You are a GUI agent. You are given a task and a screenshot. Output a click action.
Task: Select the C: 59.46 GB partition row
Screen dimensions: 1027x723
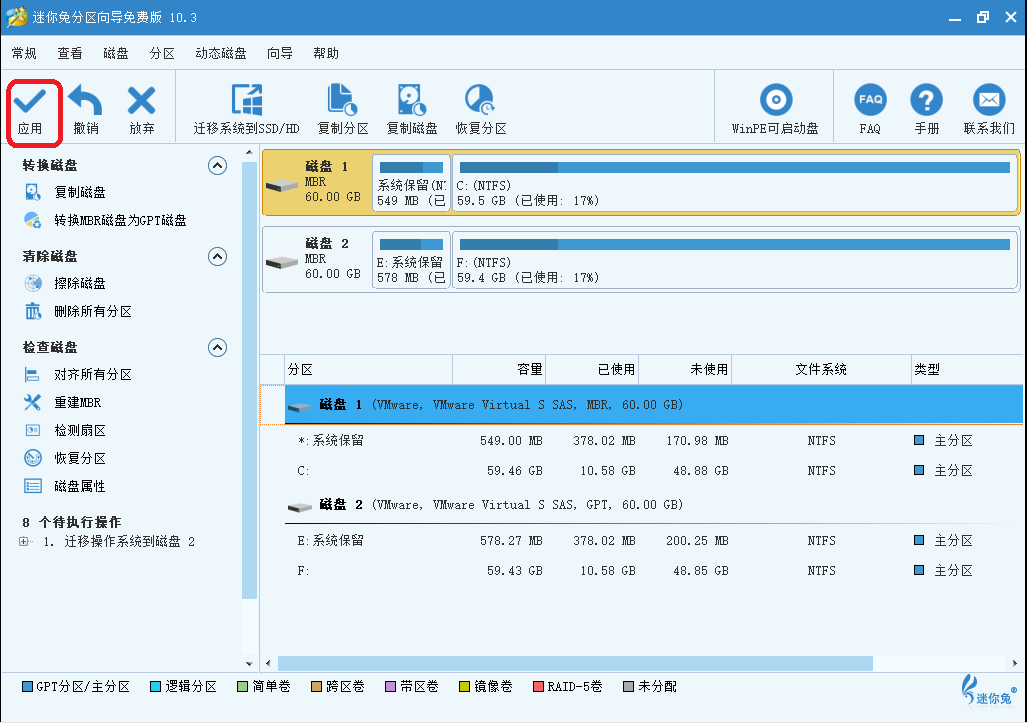click(654, 471)
